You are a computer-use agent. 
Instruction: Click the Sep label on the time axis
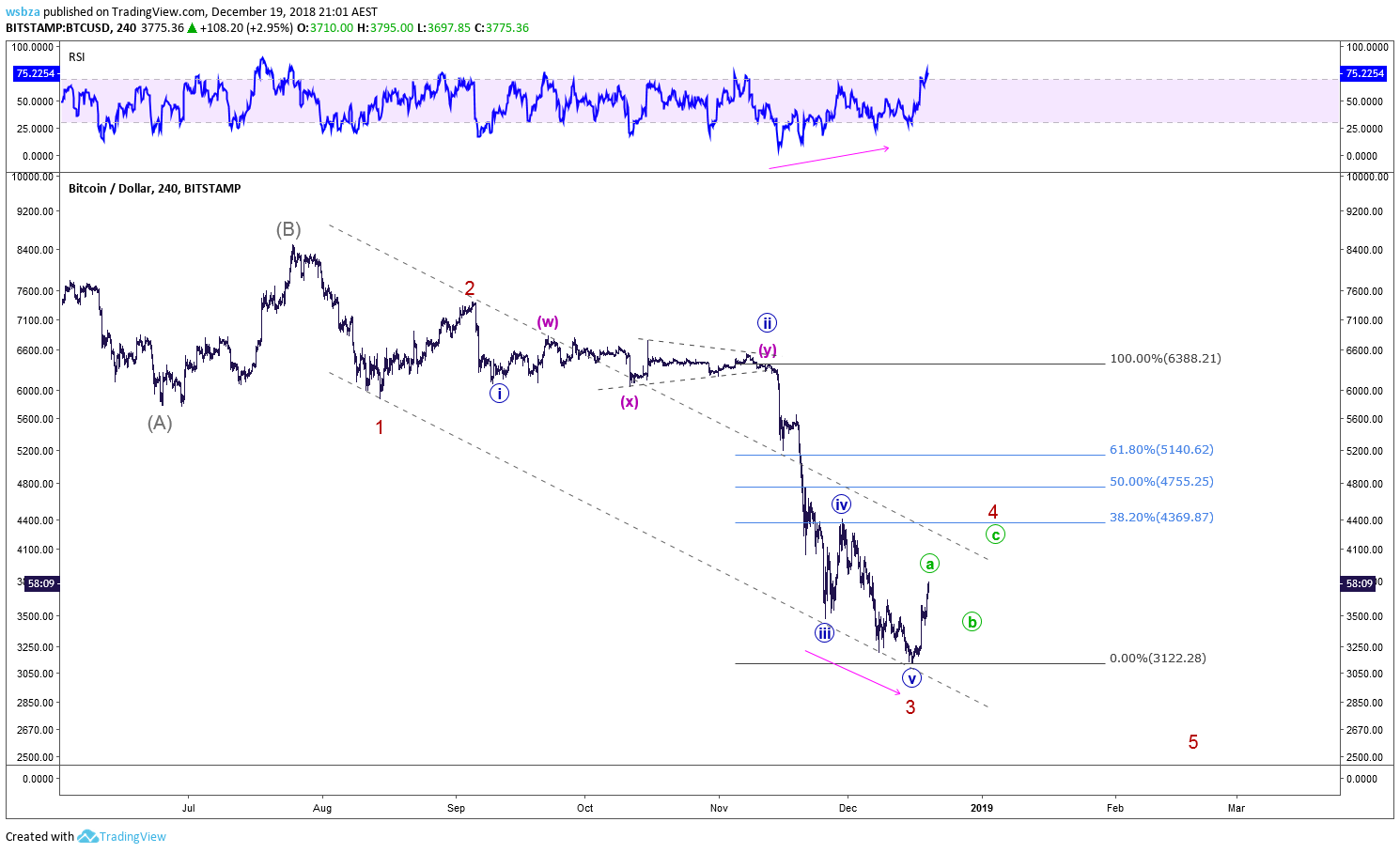click(457, 808)
